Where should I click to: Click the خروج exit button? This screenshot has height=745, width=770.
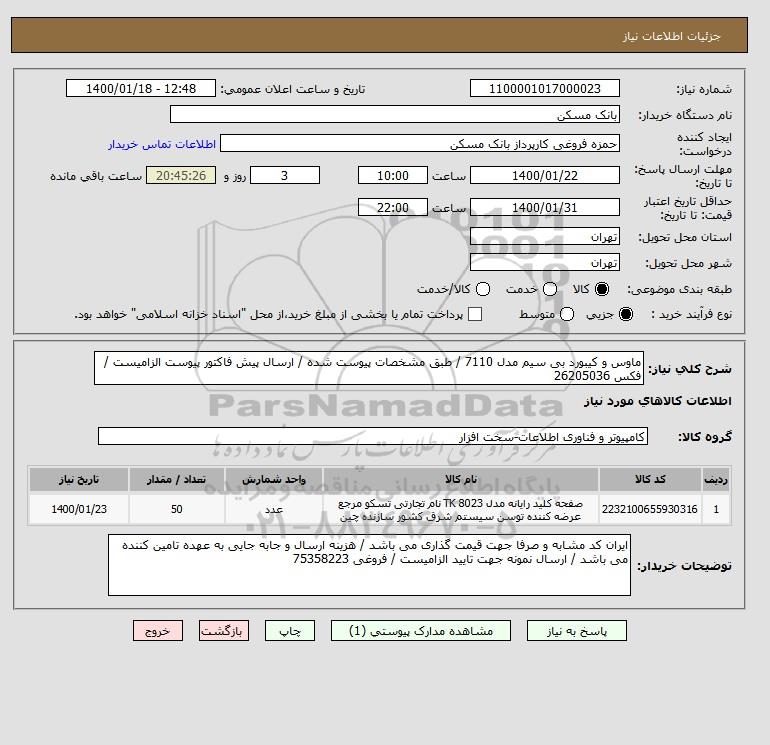point(158,631)
